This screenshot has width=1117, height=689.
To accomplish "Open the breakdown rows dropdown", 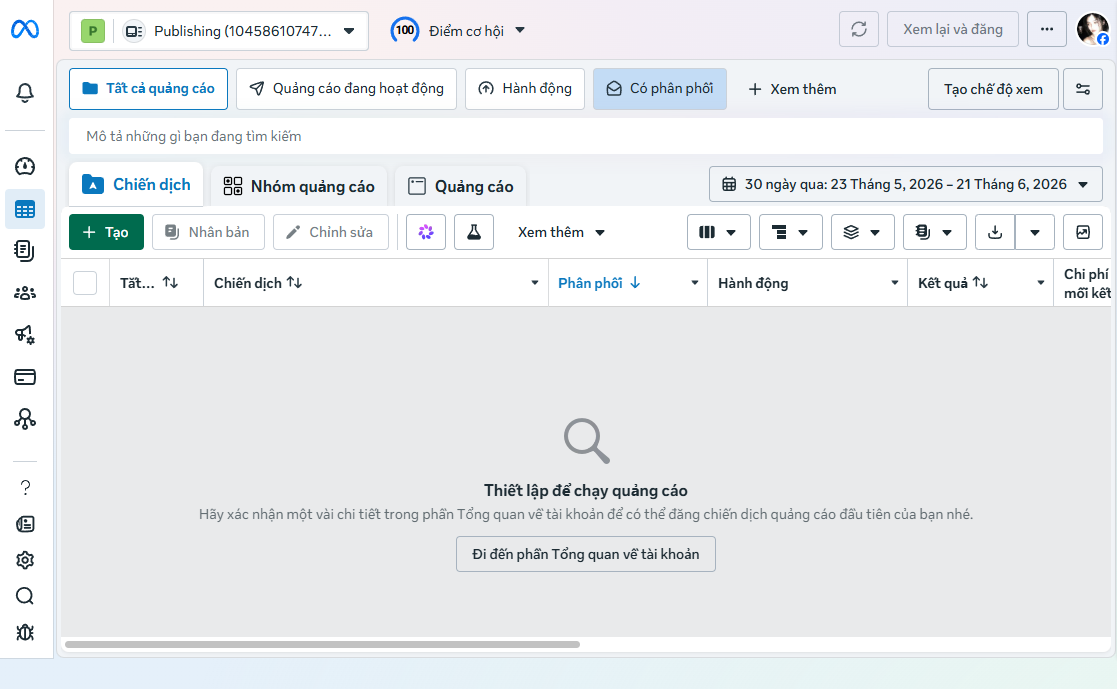I will [x=790, y=232].
